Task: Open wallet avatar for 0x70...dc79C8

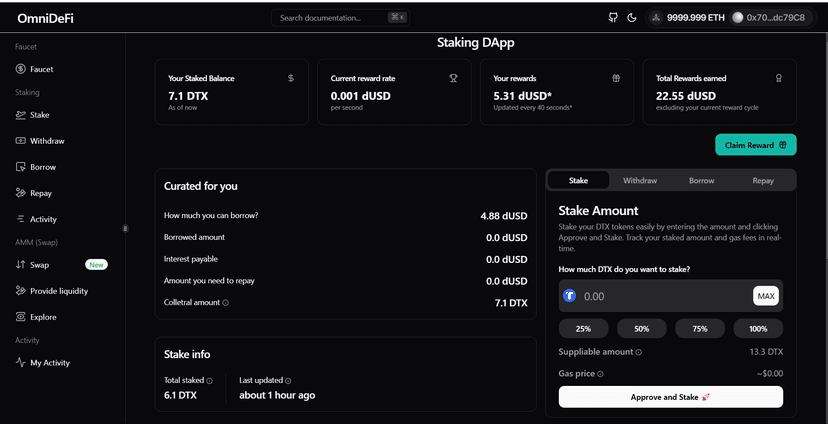Action: tap(737, 17)
